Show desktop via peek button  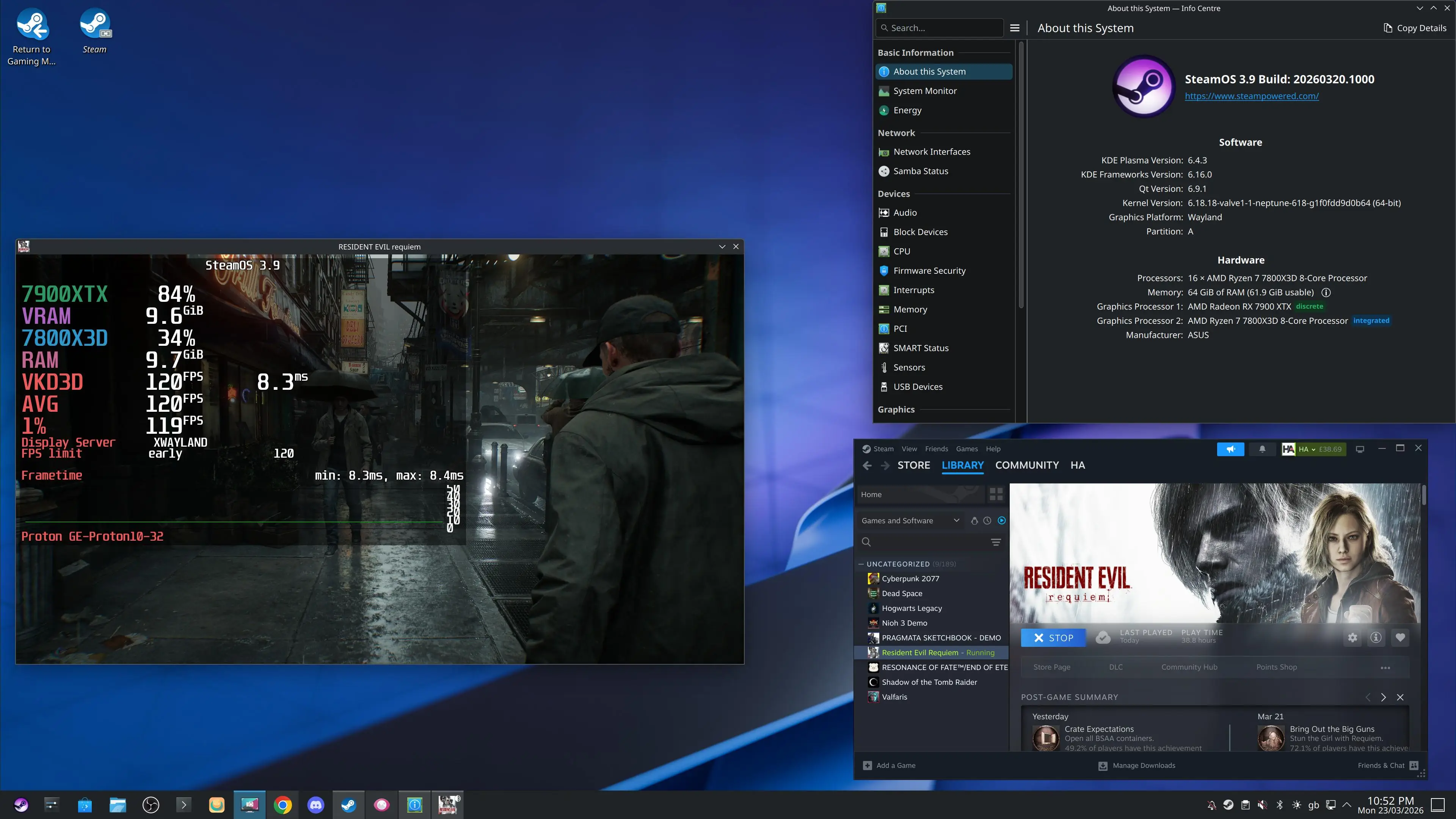pyautogui.click(x=1438, y=805)
